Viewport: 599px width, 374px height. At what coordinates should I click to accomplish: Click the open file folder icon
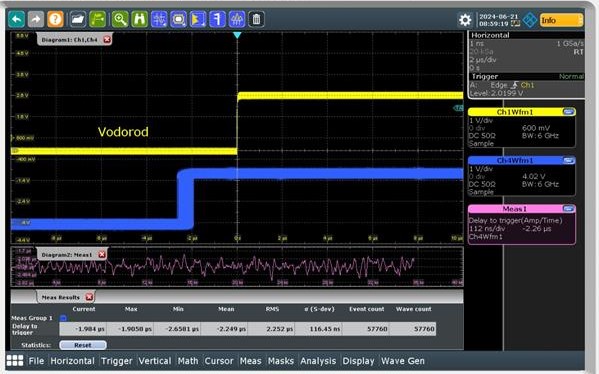pyautogui.click(x=78, y=19)
